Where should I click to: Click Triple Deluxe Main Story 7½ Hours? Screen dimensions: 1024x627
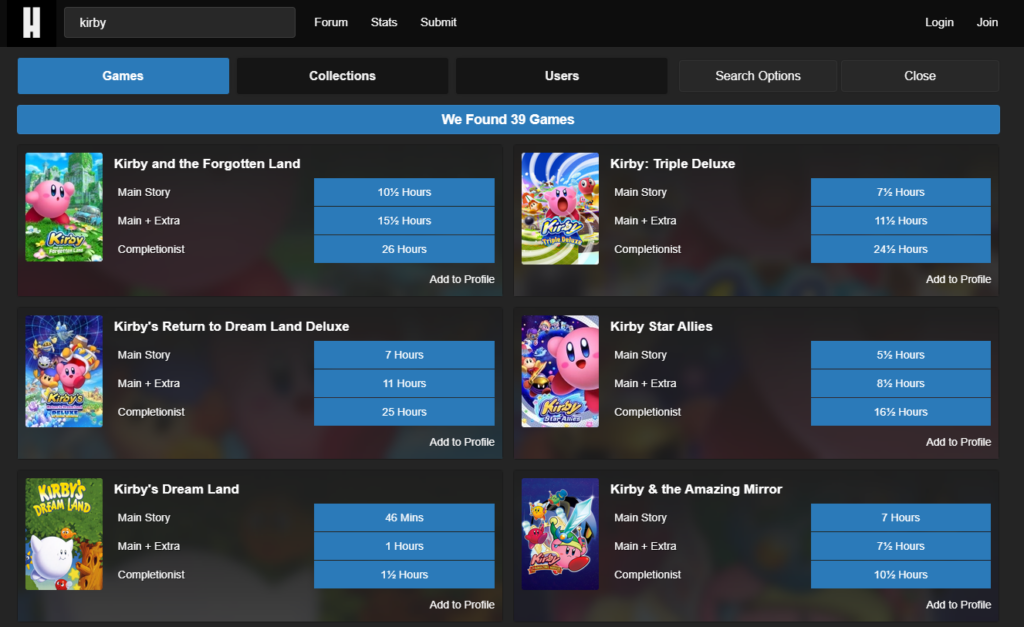[x=901, y=192]
